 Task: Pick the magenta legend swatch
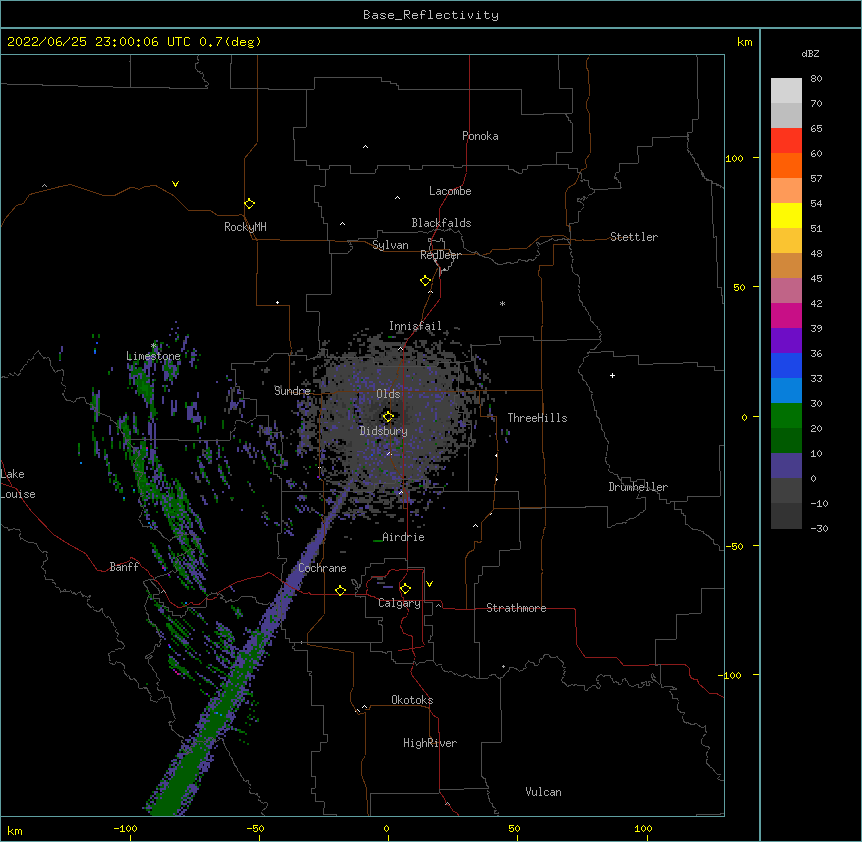pos(786,315)
